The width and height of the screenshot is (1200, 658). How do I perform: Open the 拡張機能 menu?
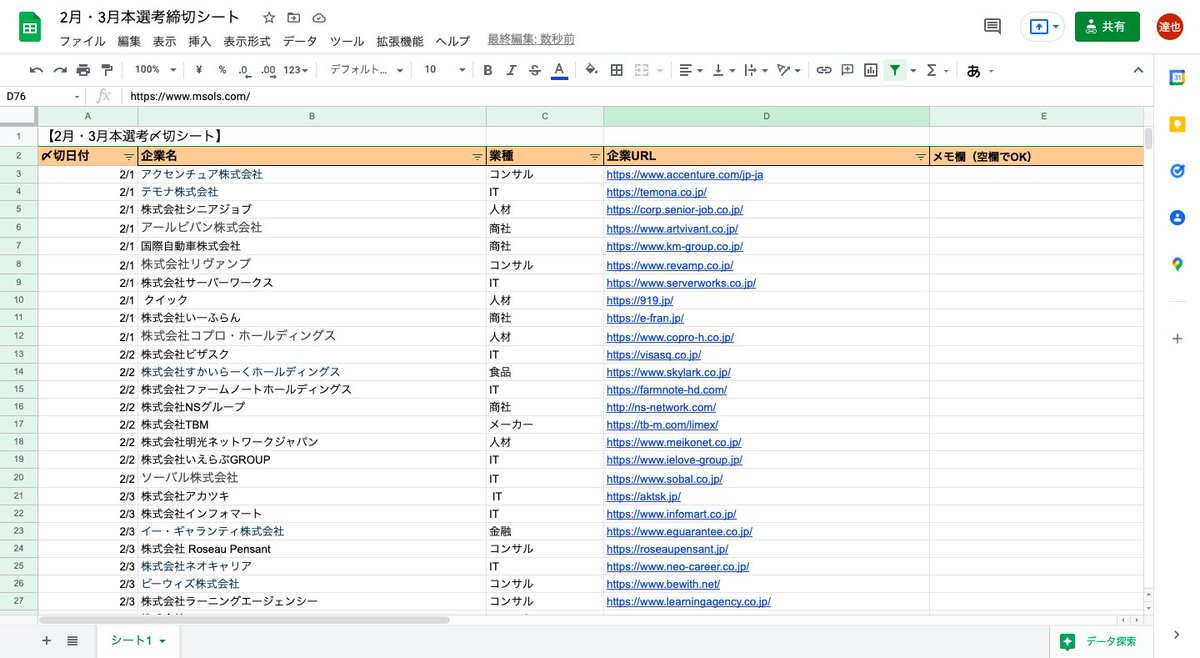[399, 41]
